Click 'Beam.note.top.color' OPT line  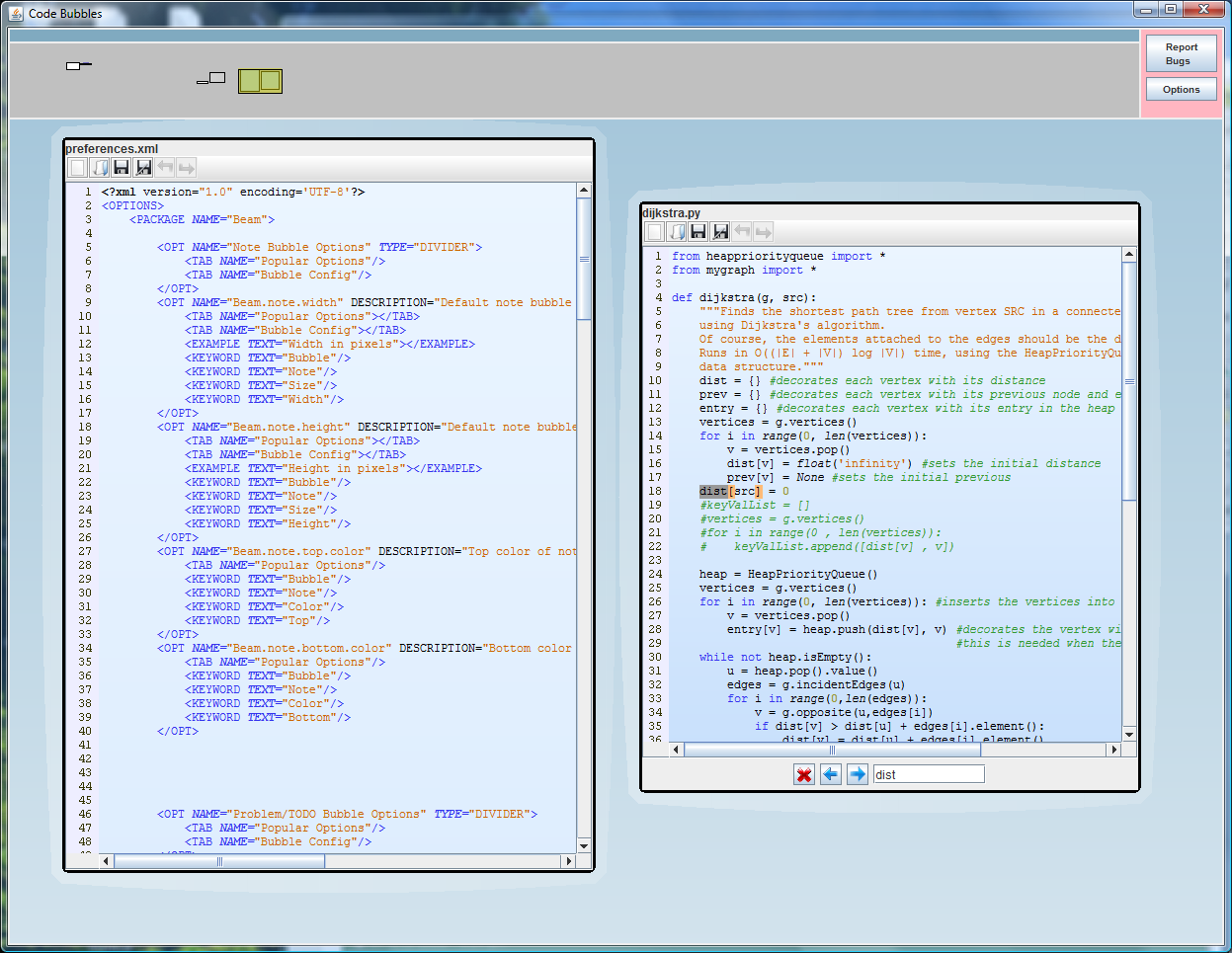[367, 551]
